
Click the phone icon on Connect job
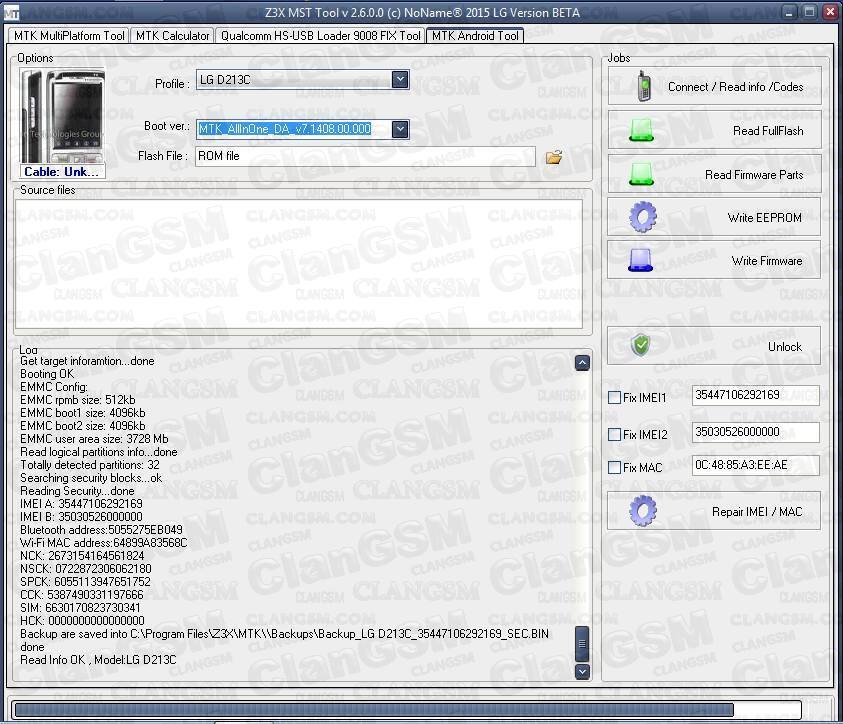(x=643, y=86)
